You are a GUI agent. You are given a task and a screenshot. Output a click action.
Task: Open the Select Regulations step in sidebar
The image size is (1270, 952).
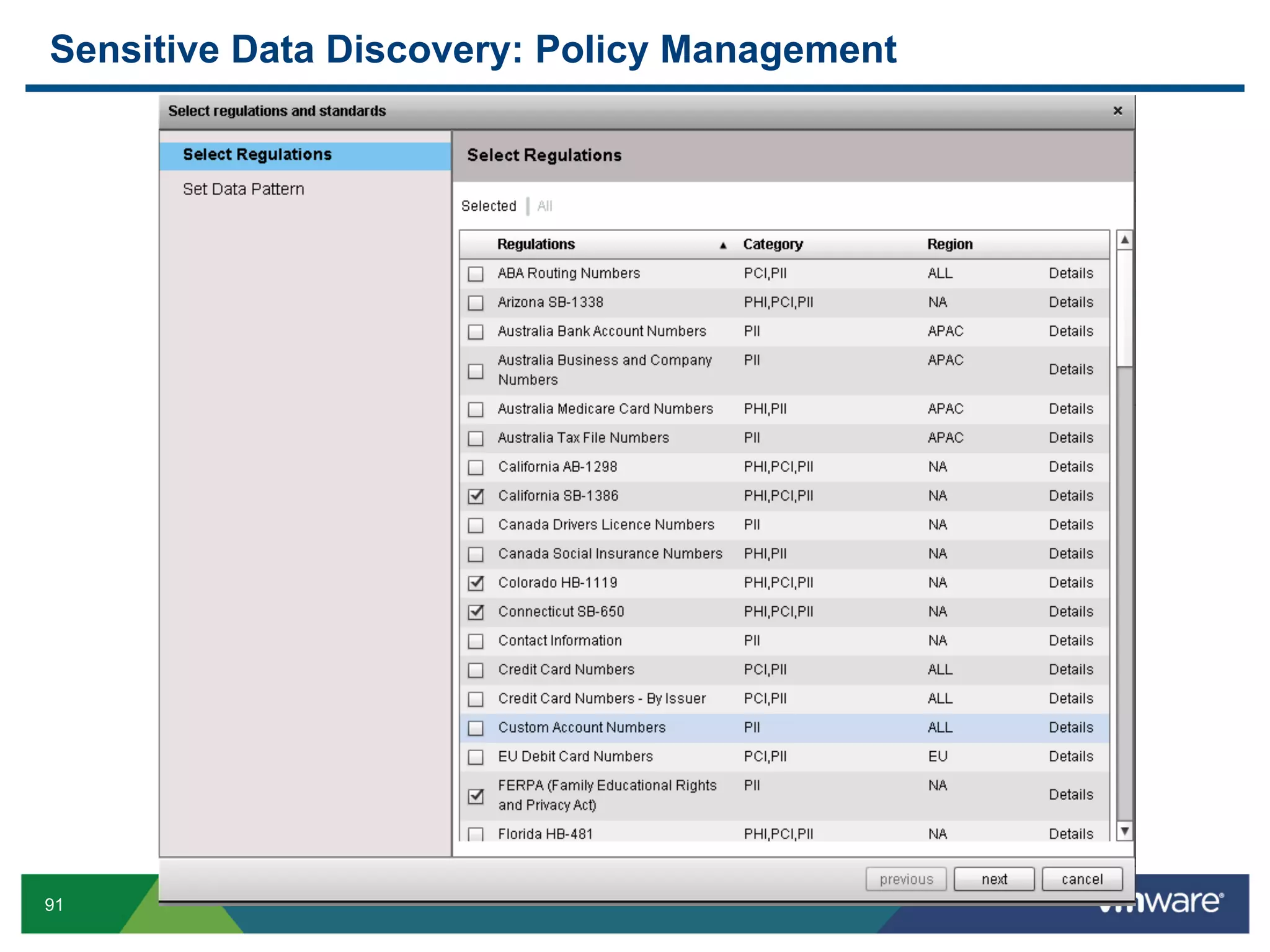coord(305,155)
